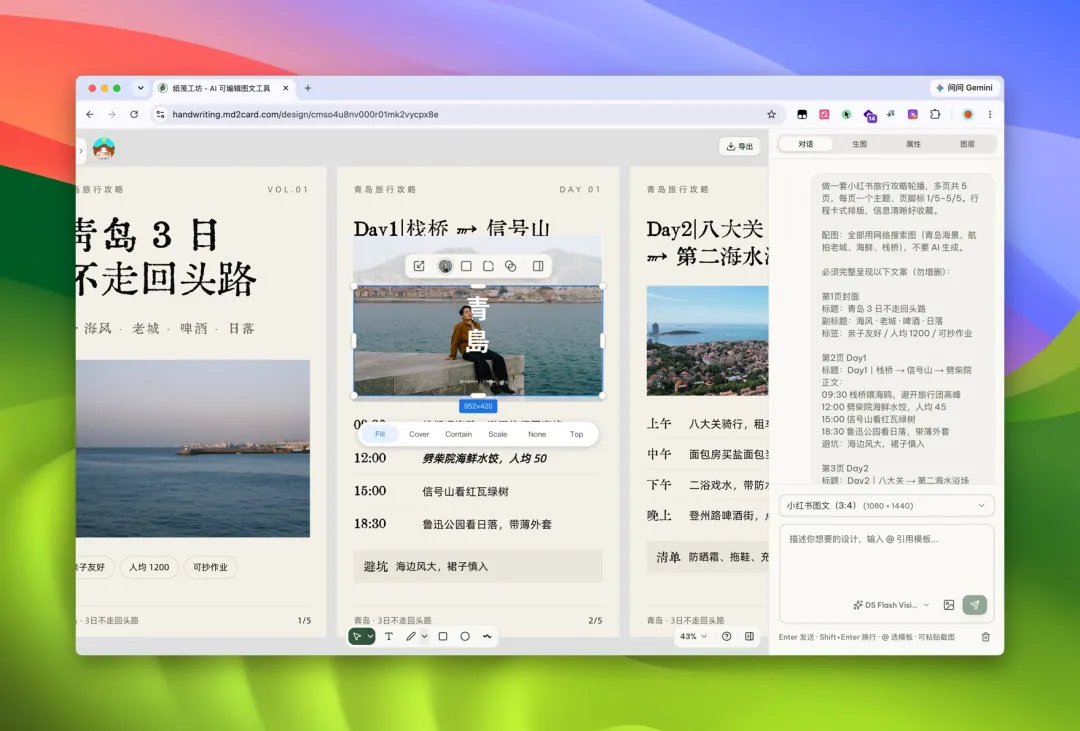Switch to the 图层 tab
This screenshot has height=731, width=1080.
(967, 144)
